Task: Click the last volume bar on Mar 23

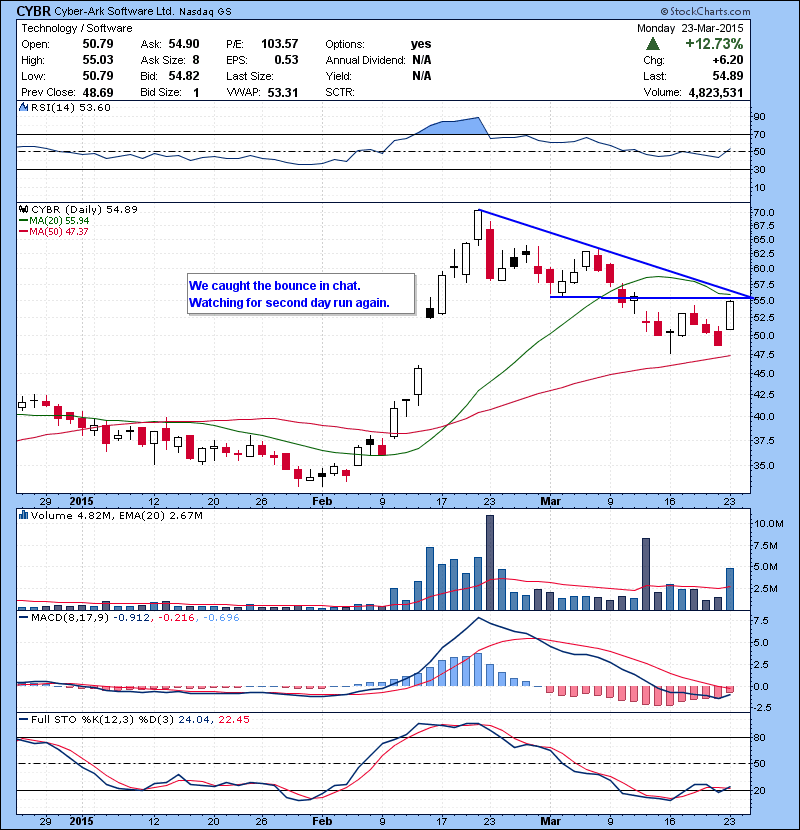Action: [x=730, y=589]
